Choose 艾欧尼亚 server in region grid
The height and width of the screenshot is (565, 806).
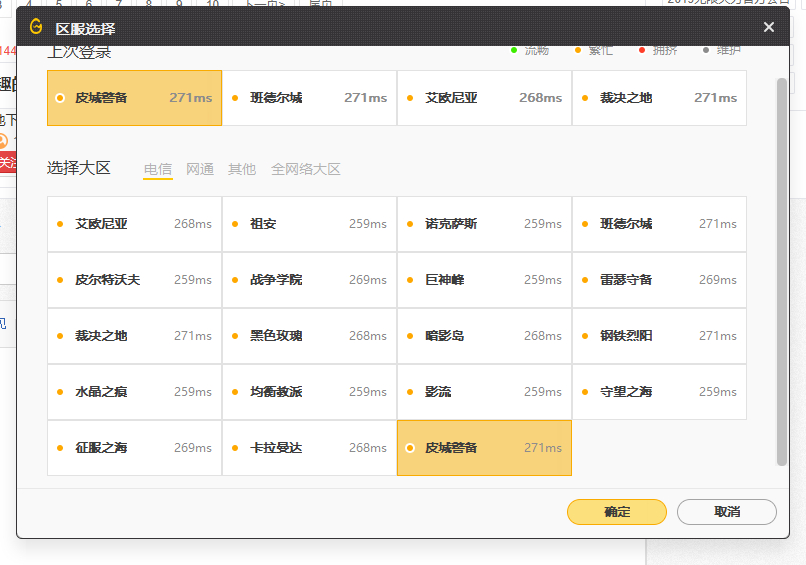(x=135, y=224)
